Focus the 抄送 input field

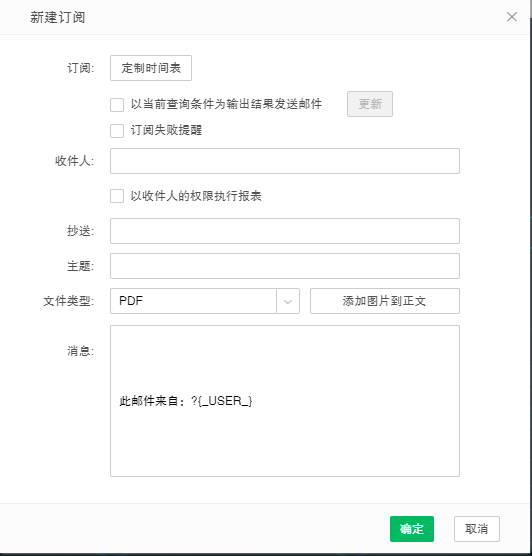coord(285,231)
